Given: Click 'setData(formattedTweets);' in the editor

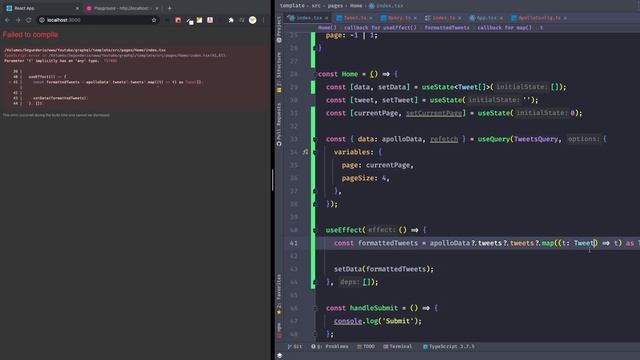Looking at the screenshot, I should pyautogui.click(x=384, y=269).
